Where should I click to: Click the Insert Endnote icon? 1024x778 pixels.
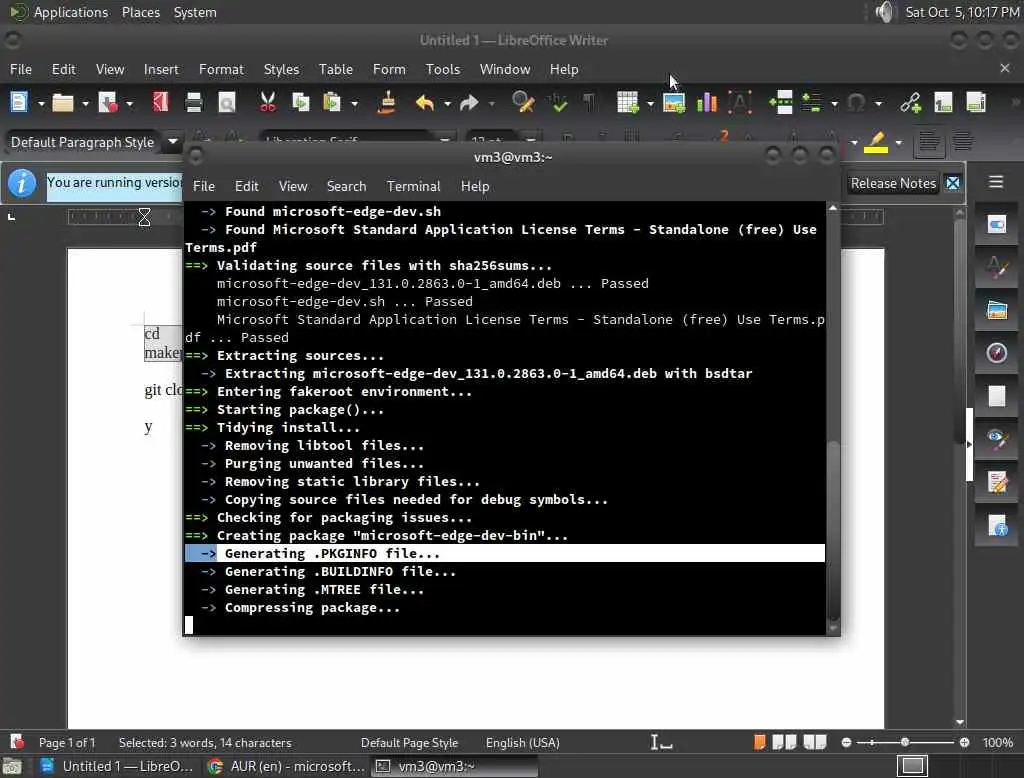pos(976,103)
